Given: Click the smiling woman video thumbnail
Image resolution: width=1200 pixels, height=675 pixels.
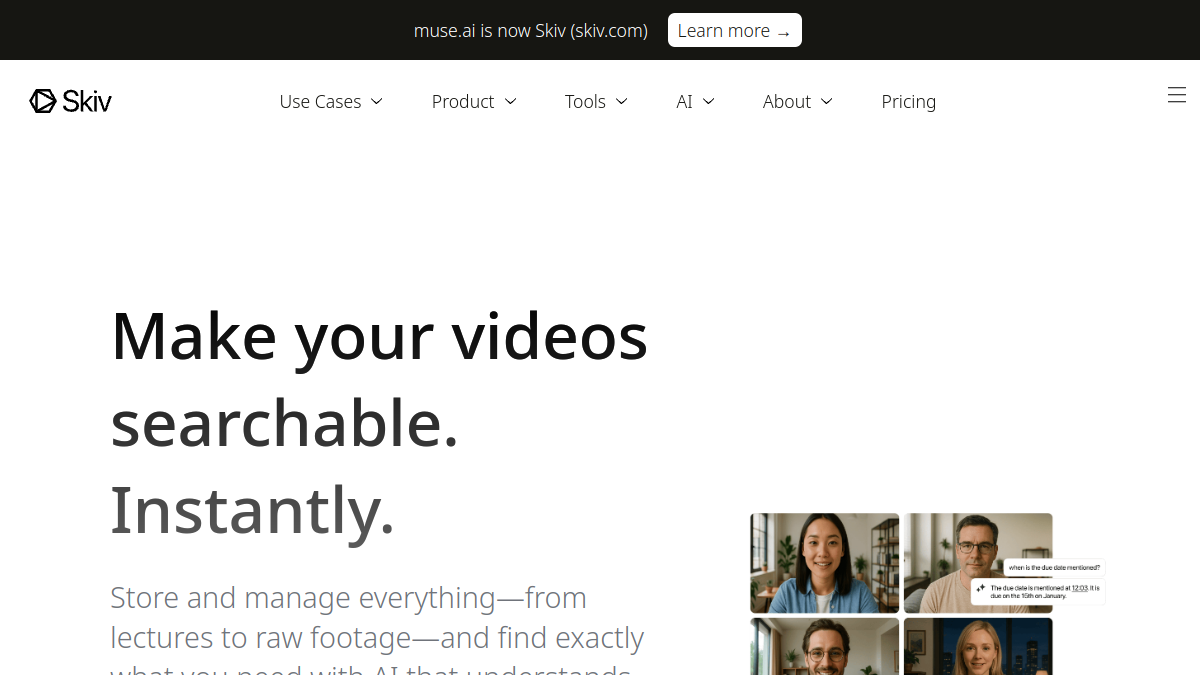Looking at the screenshot, I should [x=825, y=563].
